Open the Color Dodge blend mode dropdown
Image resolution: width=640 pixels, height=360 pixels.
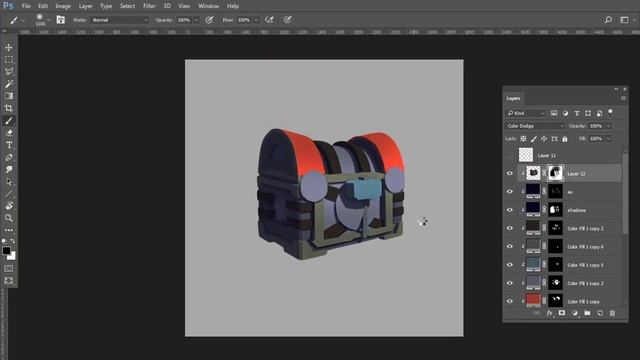(535, 126)
